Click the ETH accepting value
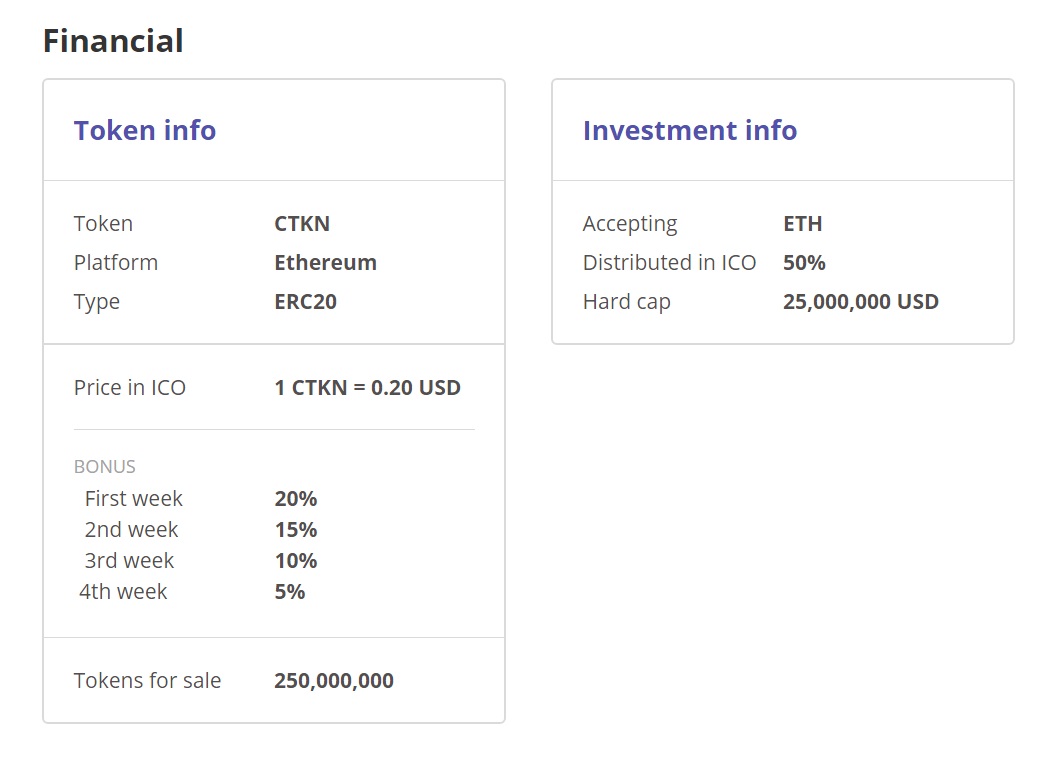 802,224
